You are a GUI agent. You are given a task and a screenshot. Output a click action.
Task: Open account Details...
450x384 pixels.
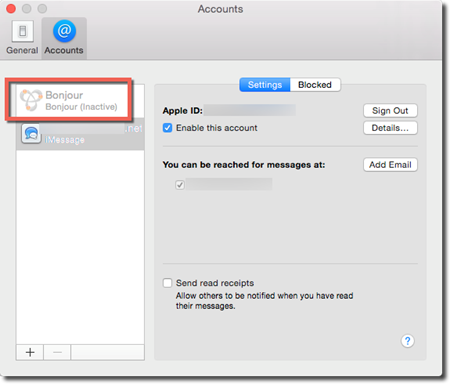tap(390, 128)
